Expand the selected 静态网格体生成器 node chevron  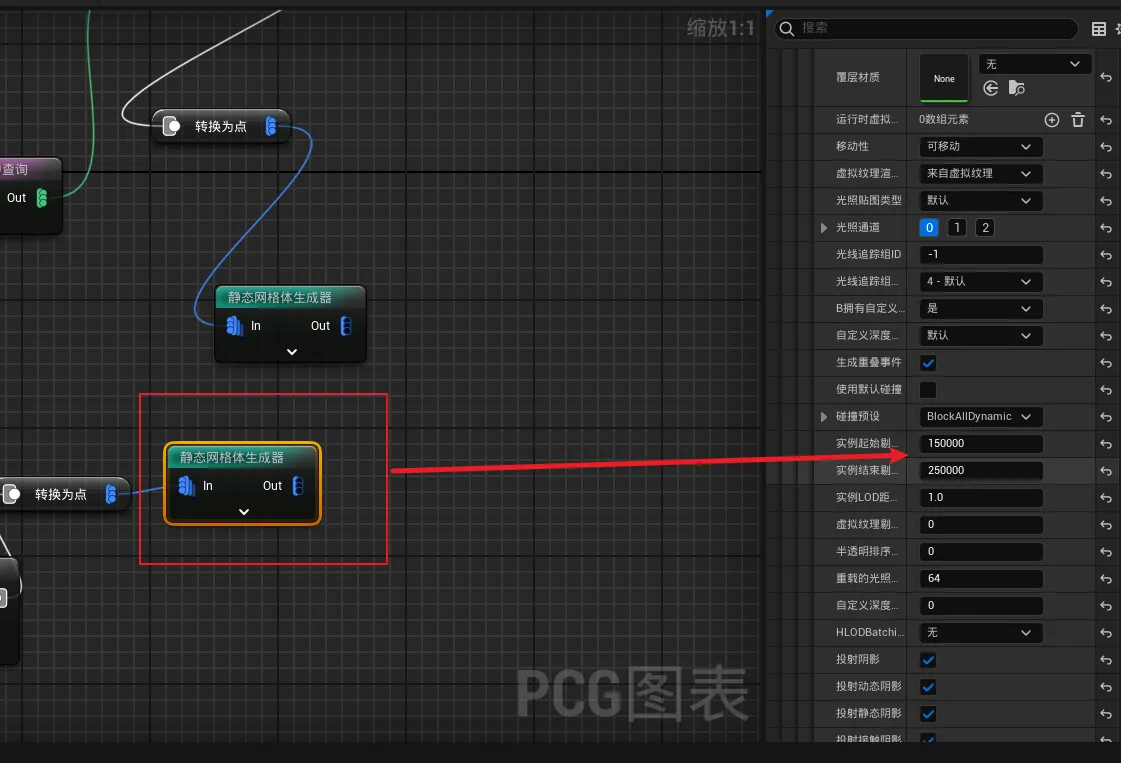(x=243, y=511)
